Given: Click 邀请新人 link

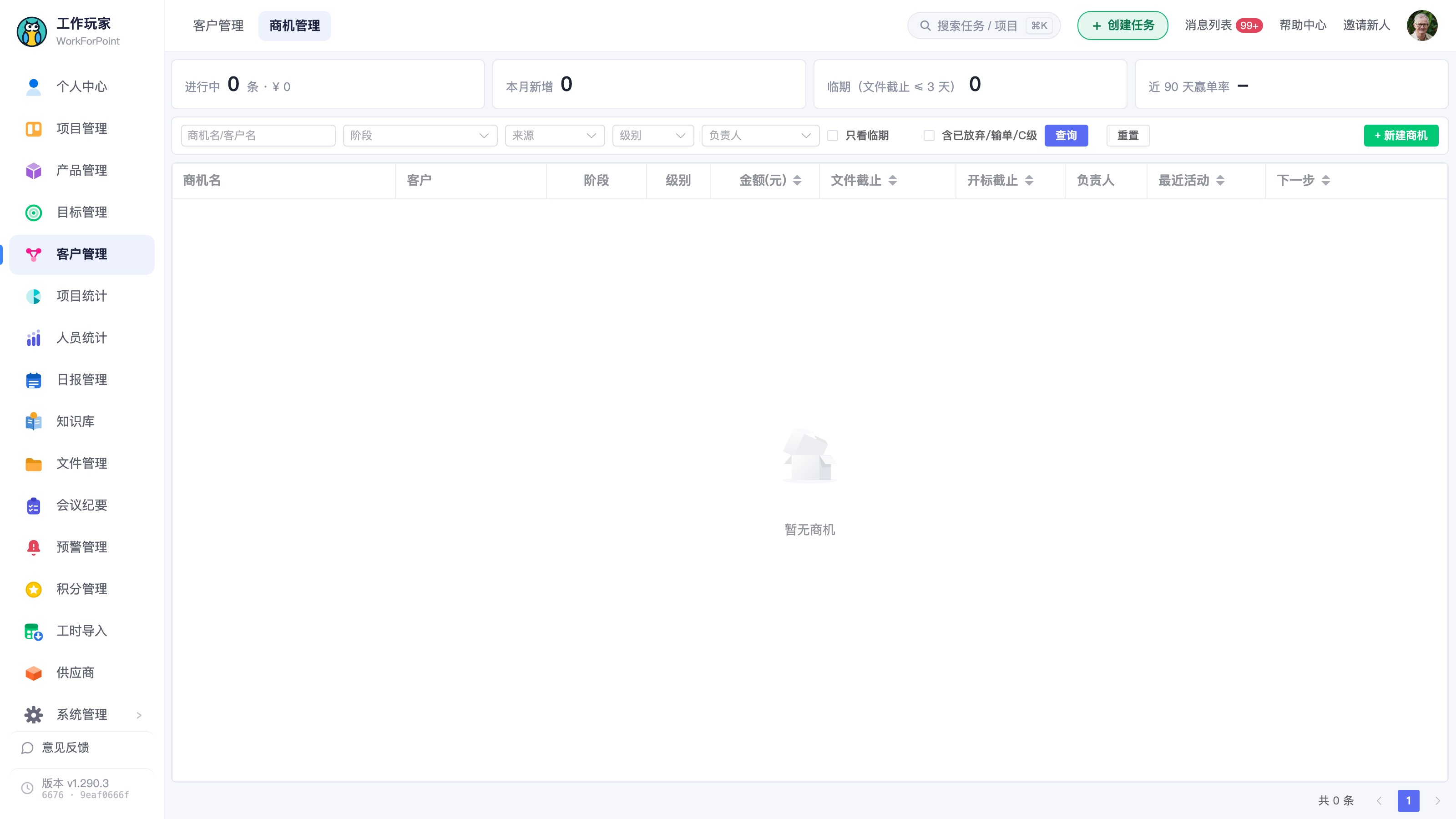Looking at the screenshot, I should pos(1366,25).
